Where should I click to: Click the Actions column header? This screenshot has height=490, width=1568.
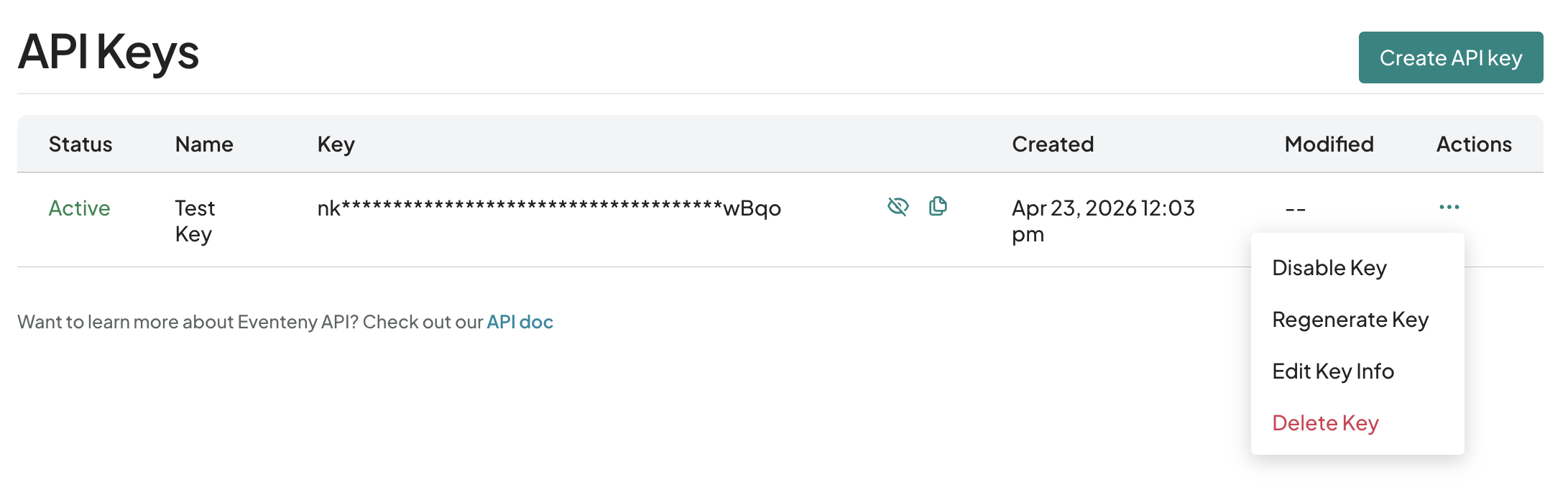point(1474,144)
